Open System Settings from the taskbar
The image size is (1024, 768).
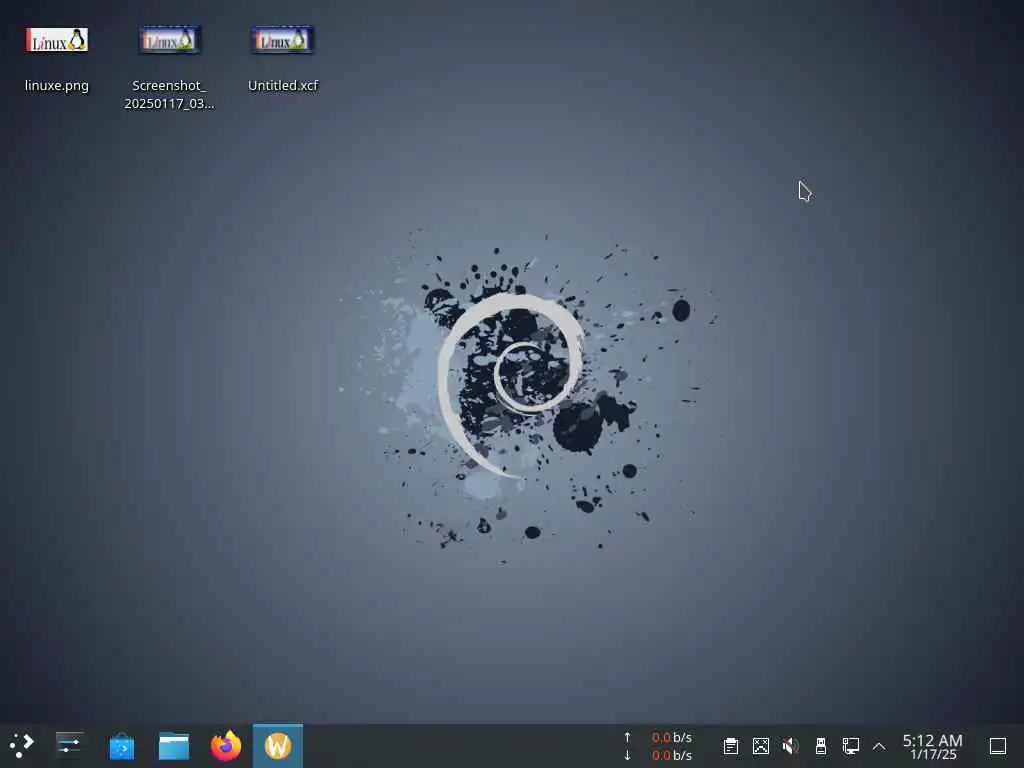click(69, 745)
